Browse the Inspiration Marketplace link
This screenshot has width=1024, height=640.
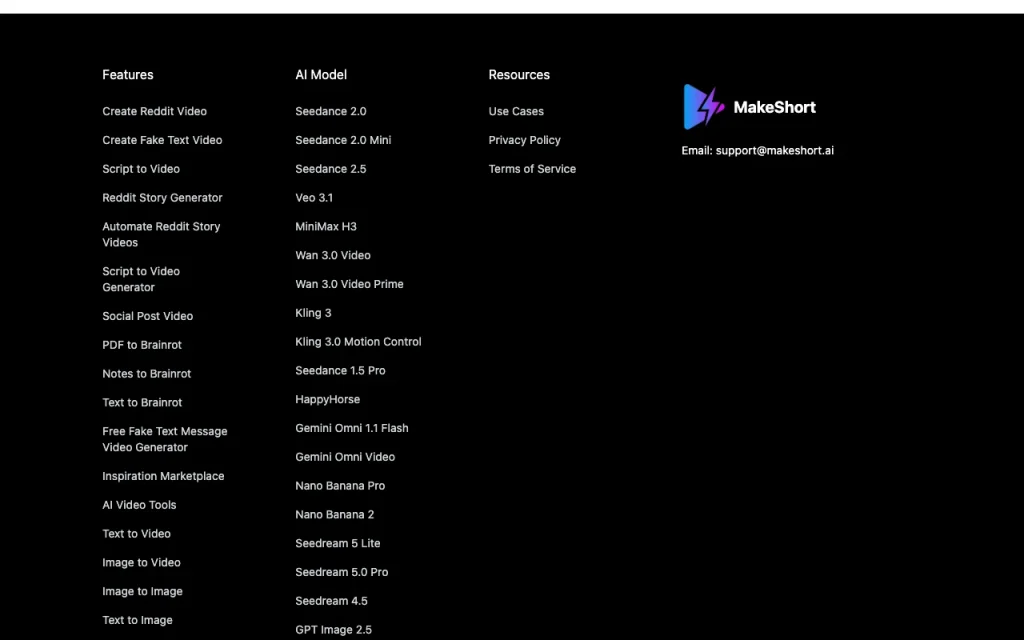pyautogui.click(x=163, y=476)
